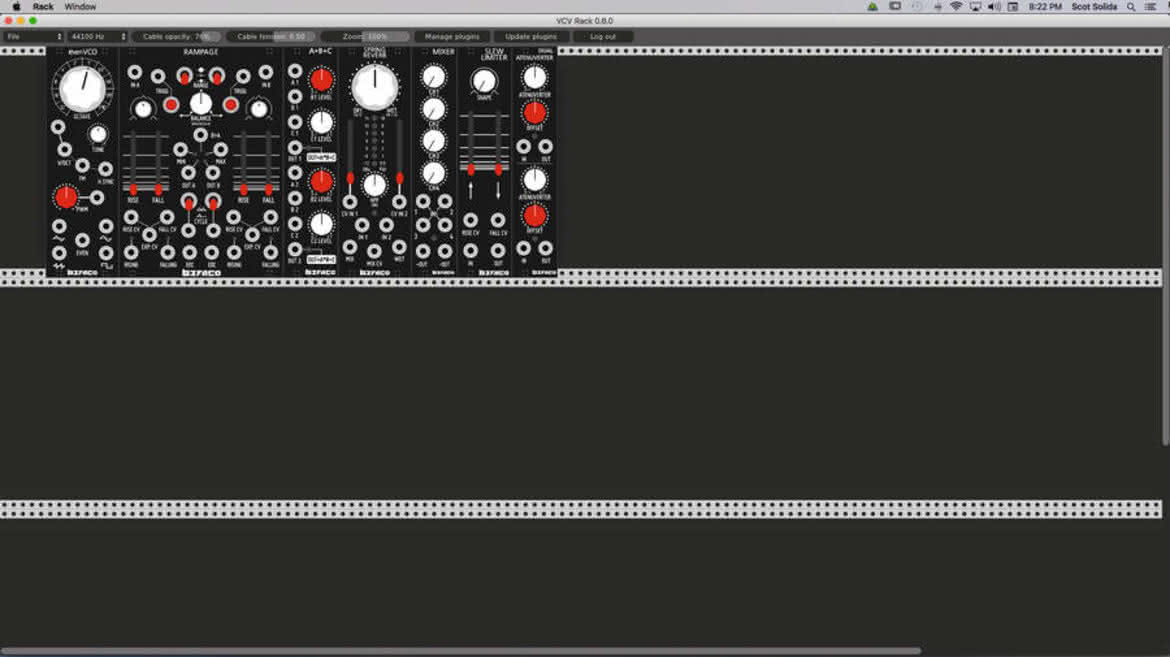1170x657 pixels.
Task: Click the large EvenVCO octave knob
Action: [82, 88]
